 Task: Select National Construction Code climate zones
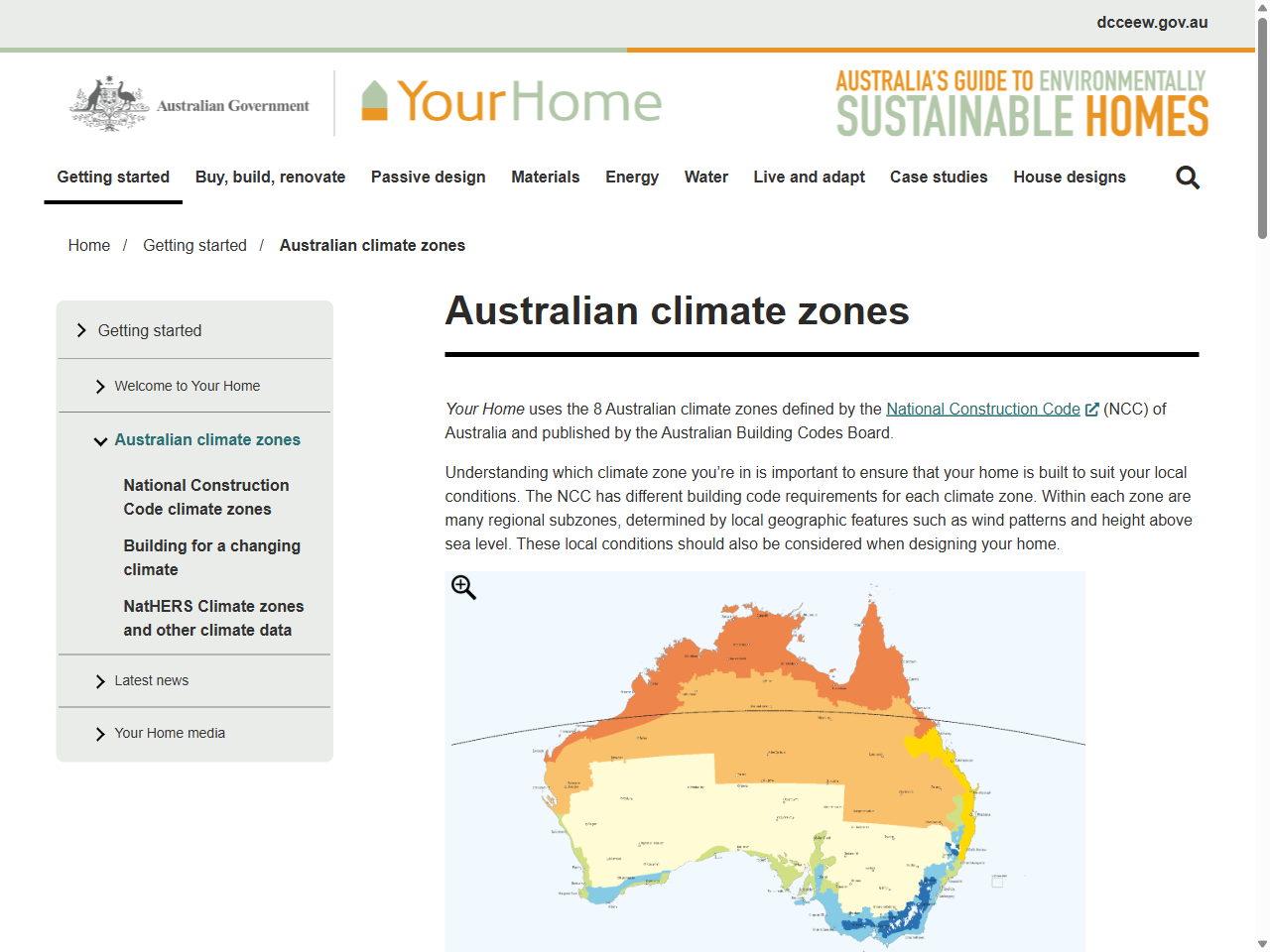(x=206, y=497)
